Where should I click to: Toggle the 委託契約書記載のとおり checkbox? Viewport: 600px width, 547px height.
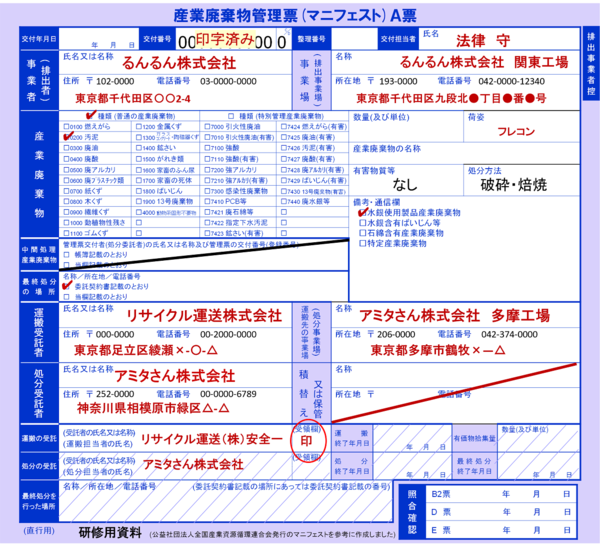66,286
